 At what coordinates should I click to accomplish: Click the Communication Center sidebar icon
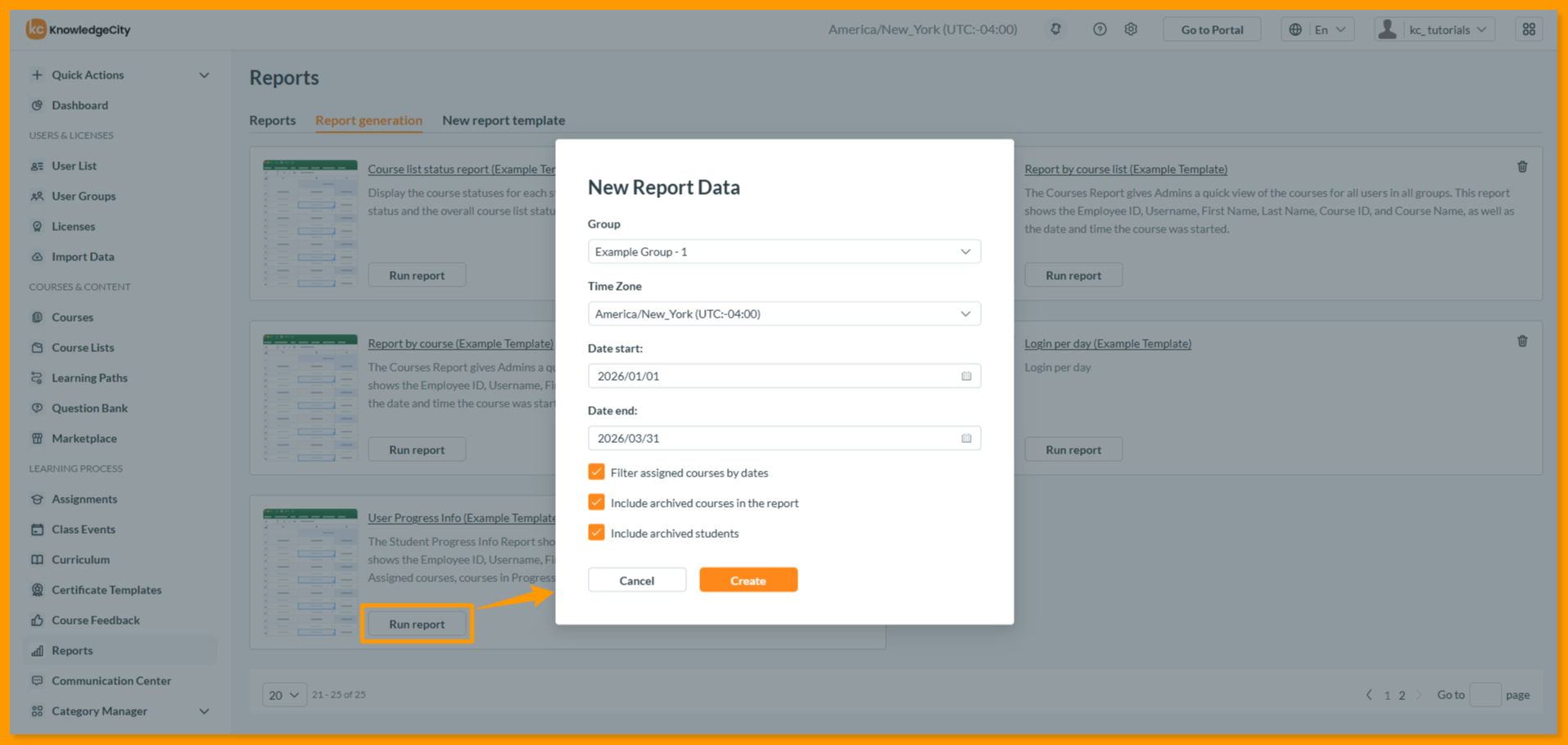[x=37, y=680]
